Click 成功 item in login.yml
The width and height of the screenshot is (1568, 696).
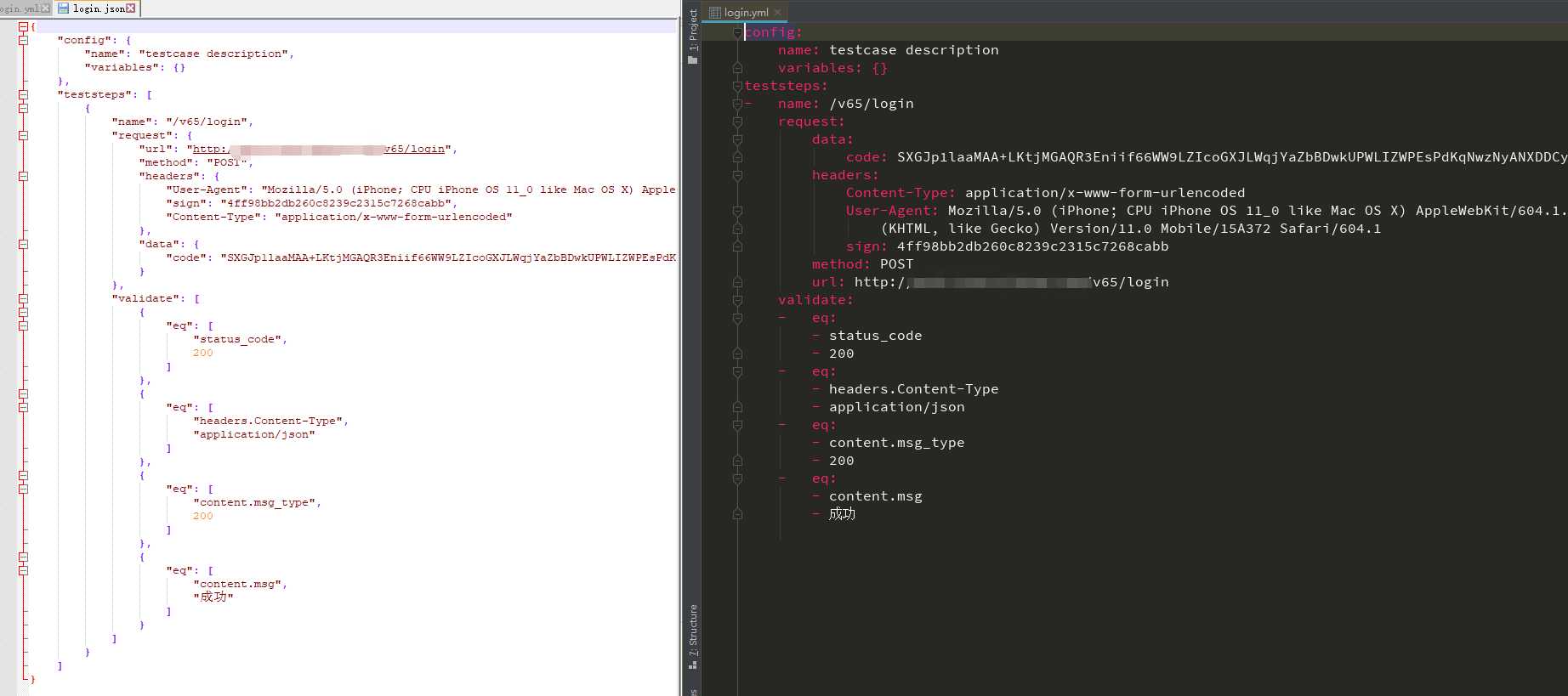click(842, 514)
